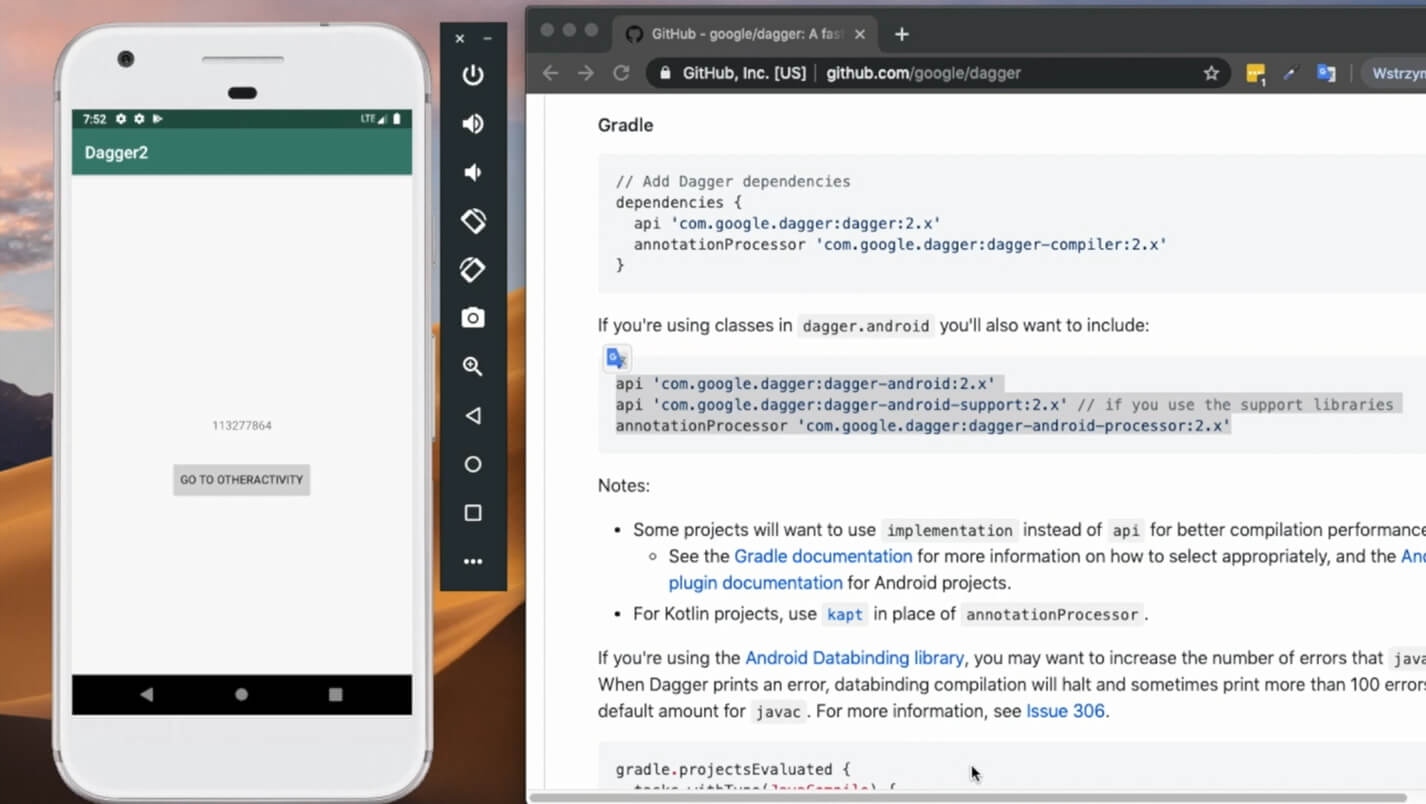Image resolution: width=1426 pixels, height=804 pixels.
Task: Open emulator extended controls (three dots)
Action: [473, 562]
